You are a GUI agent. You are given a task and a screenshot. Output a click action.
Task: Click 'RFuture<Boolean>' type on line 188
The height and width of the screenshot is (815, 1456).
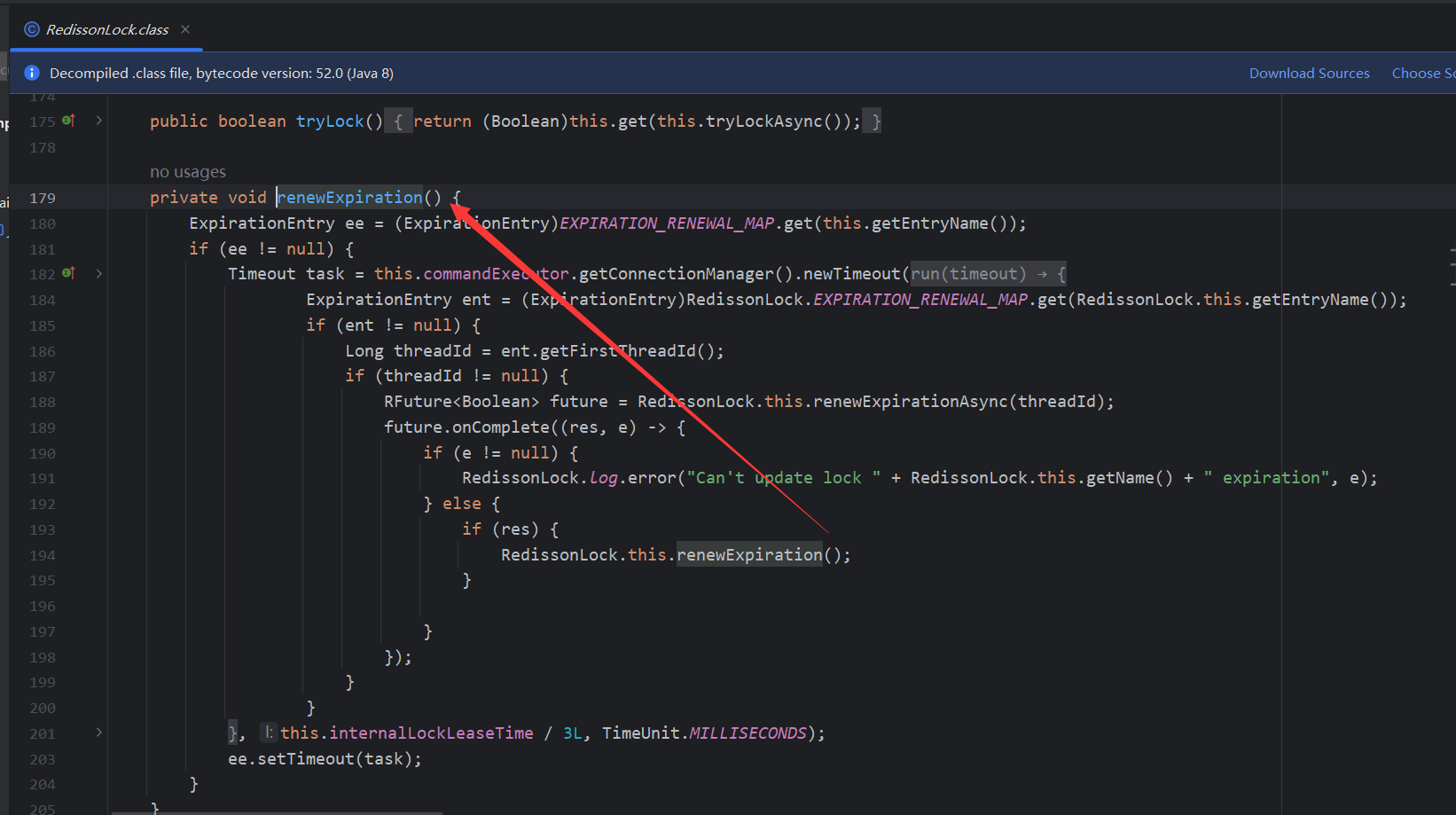click(461, 402)
